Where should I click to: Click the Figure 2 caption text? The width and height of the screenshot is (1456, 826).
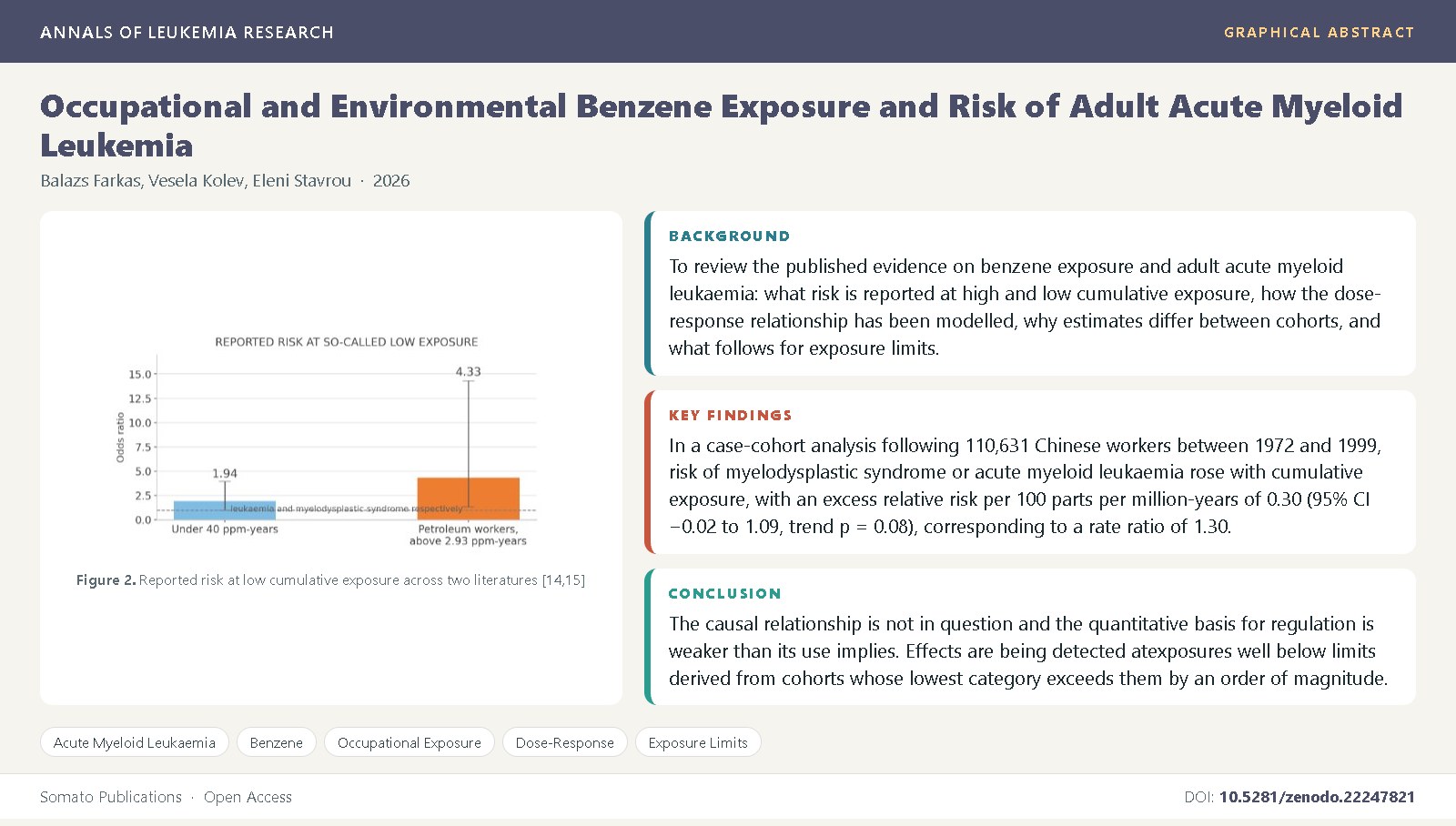pyautogui.click(x=330, y=579)
